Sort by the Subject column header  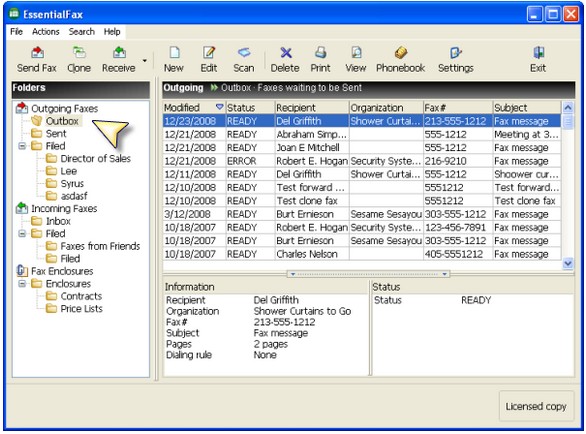[527, 108]
